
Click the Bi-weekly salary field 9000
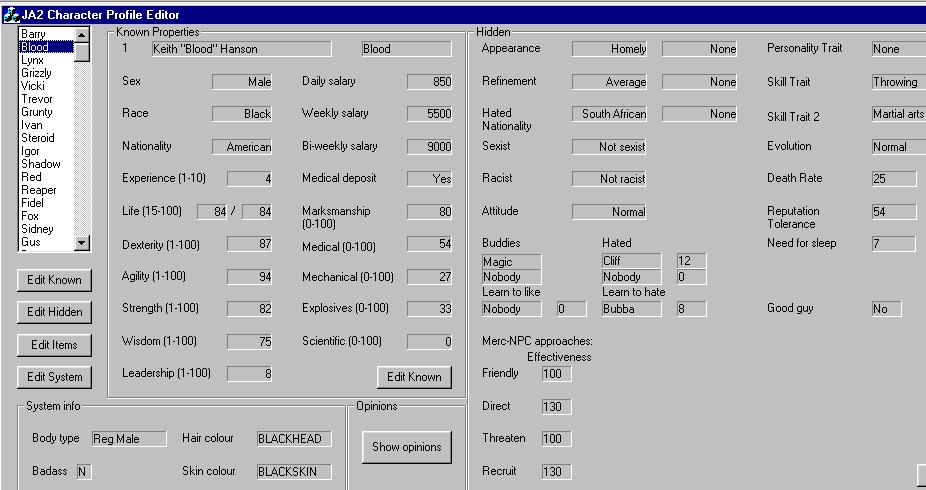coord(429,146)
